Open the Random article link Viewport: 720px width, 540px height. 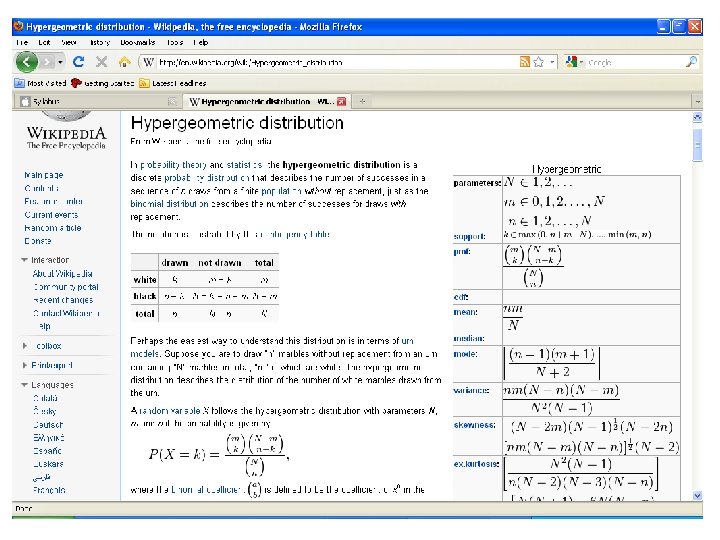tap(52, 228)
